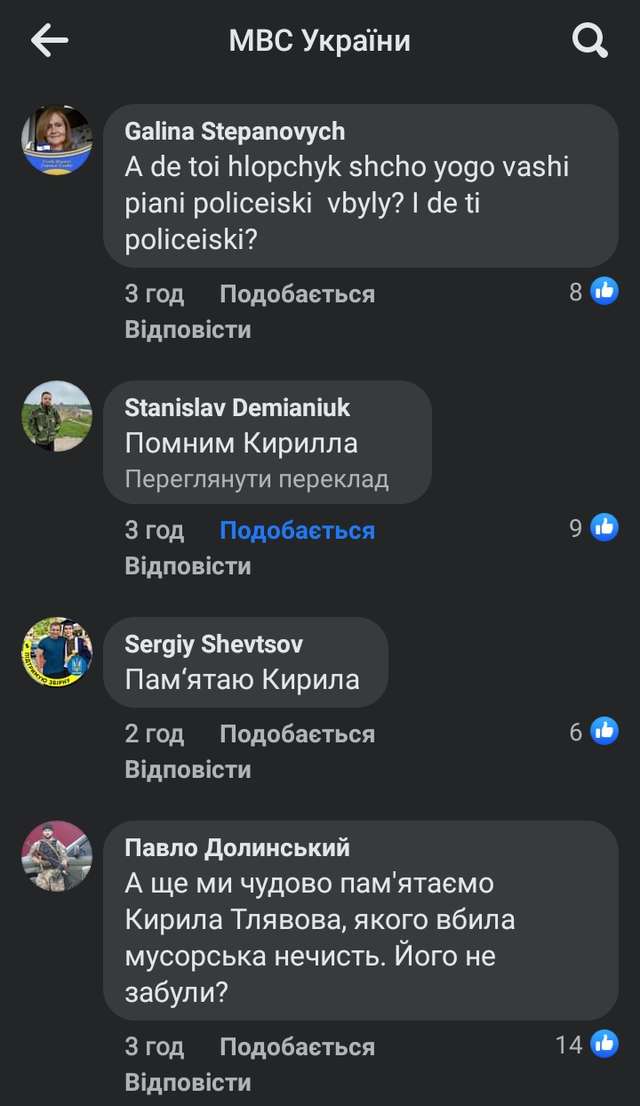Viewport: 640px width, 1106px height.
Task: Toggle Подобається under Павло Долинський's comment
Action: point(297,1047)
